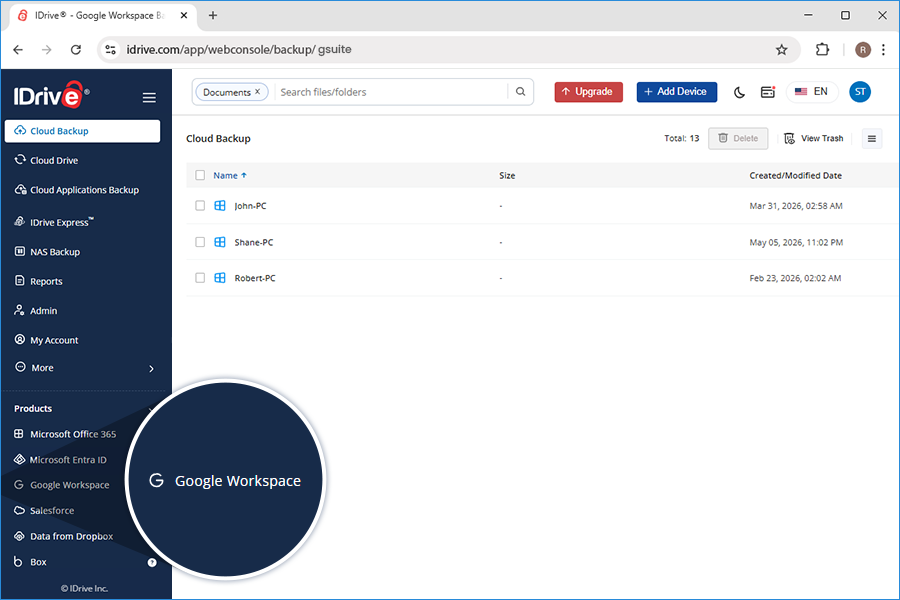This screenshot has width=900, height=600.
Task: Open EN language selector
Action: (812, 92)
